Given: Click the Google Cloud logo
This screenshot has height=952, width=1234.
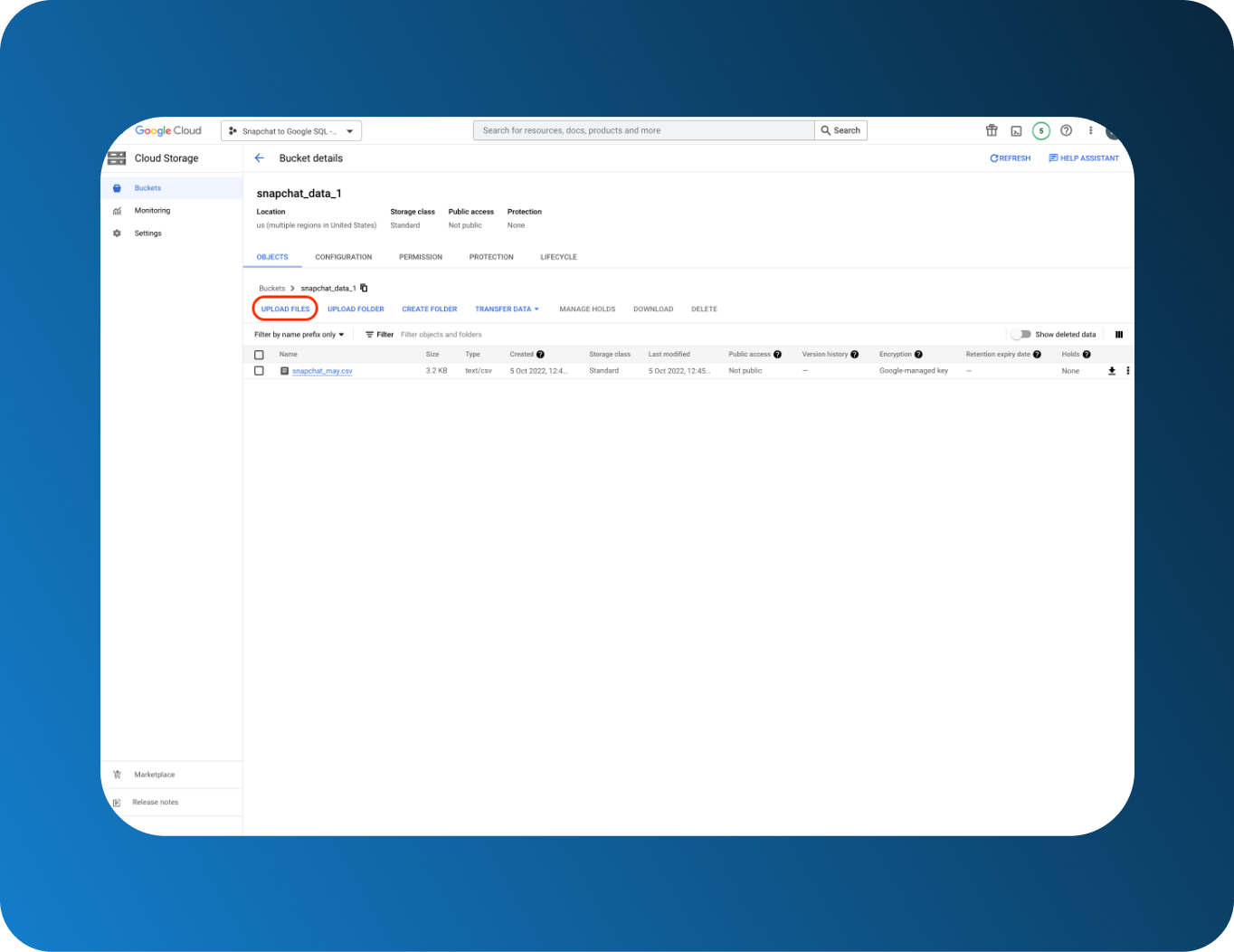Looking at the screenshot, I should tap(168, 130).
